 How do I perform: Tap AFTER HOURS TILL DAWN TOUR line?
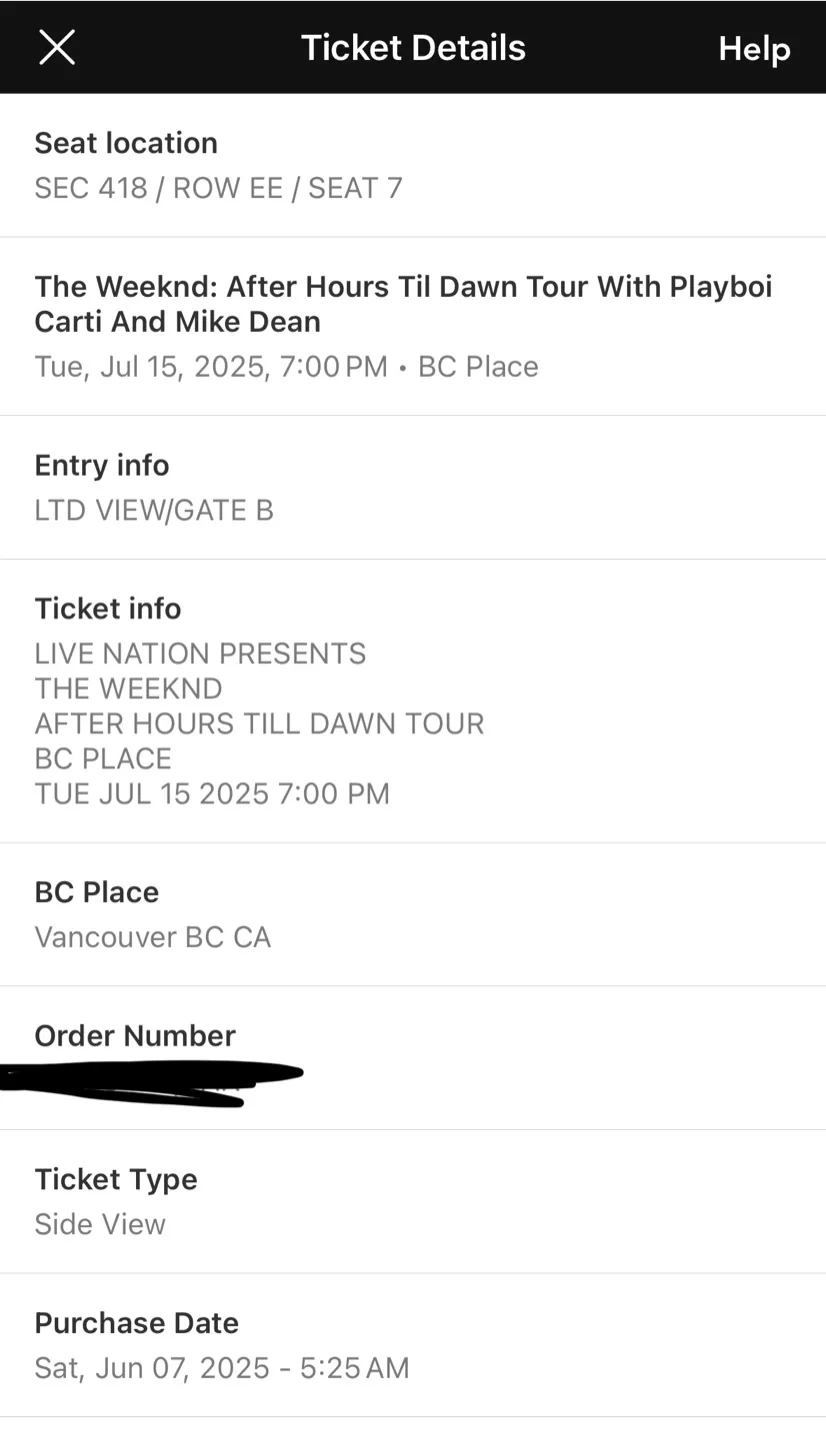point(259,723)
